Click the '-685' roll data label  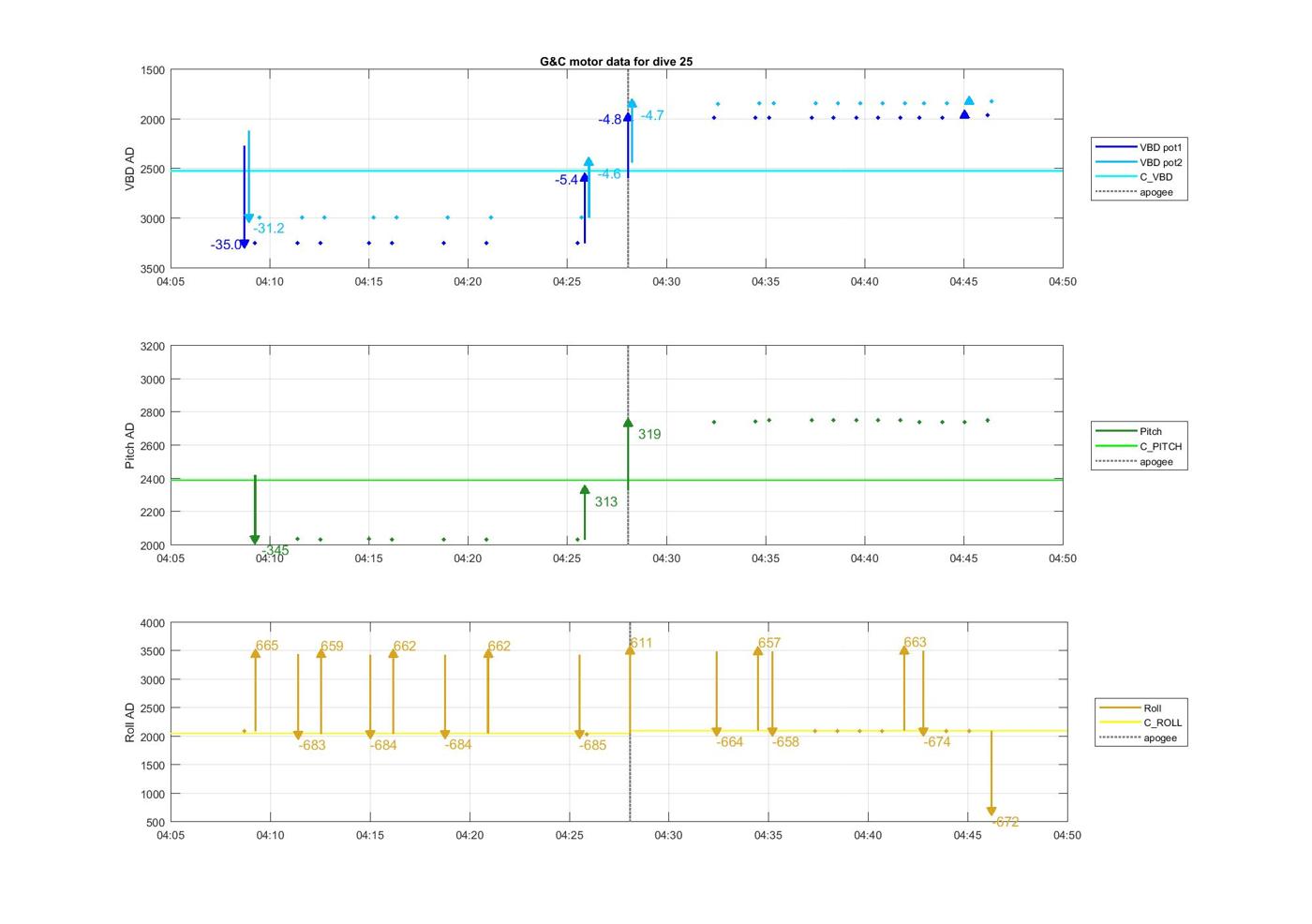tap(592, 745)
